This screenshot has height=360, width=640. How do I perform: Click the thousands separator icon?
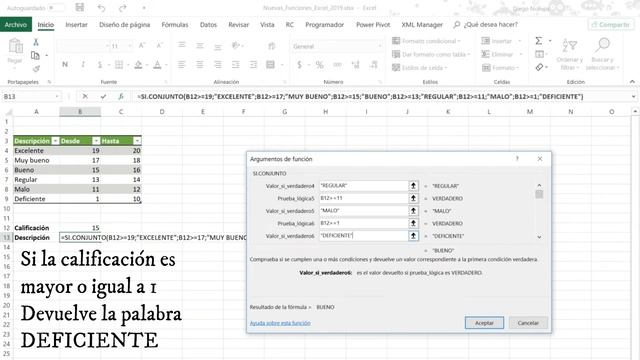(337, 64)
